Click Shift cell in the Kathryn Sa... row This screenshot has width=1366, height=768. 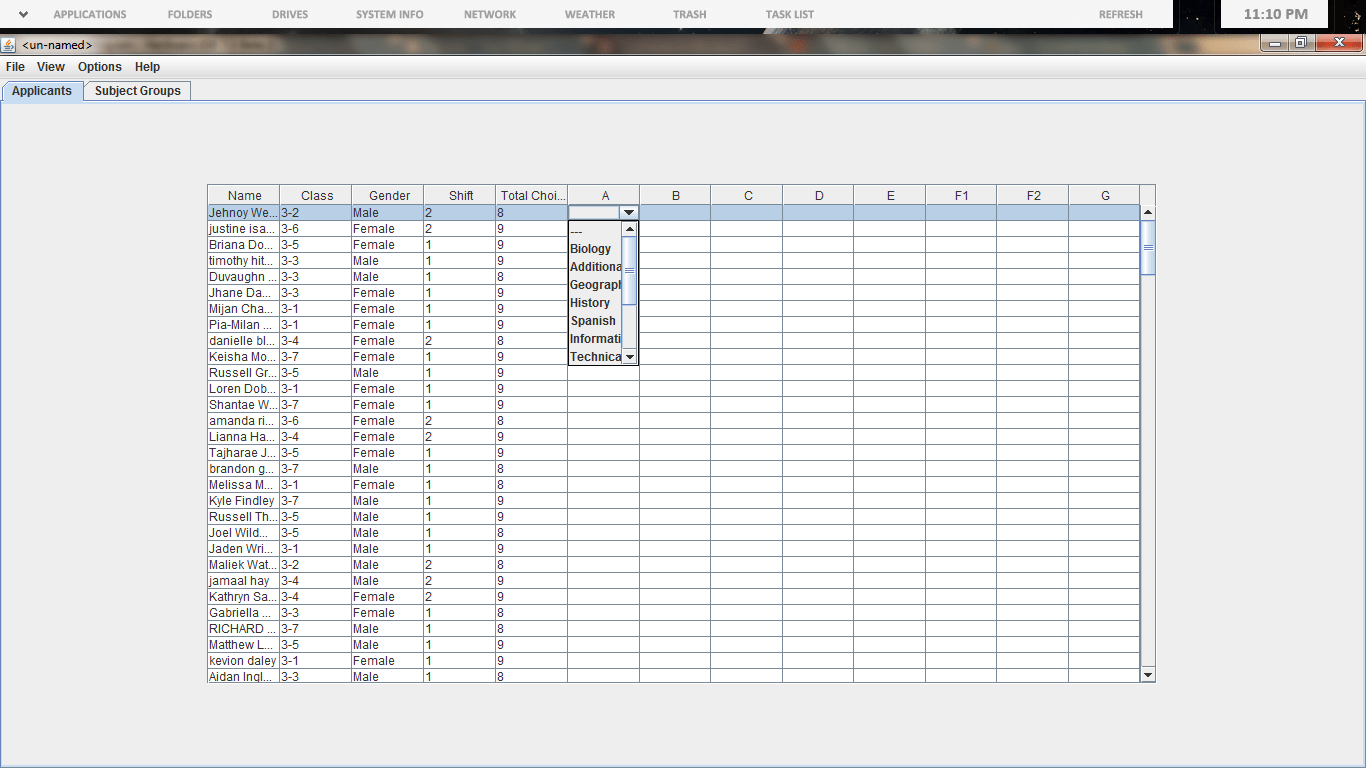460,597
